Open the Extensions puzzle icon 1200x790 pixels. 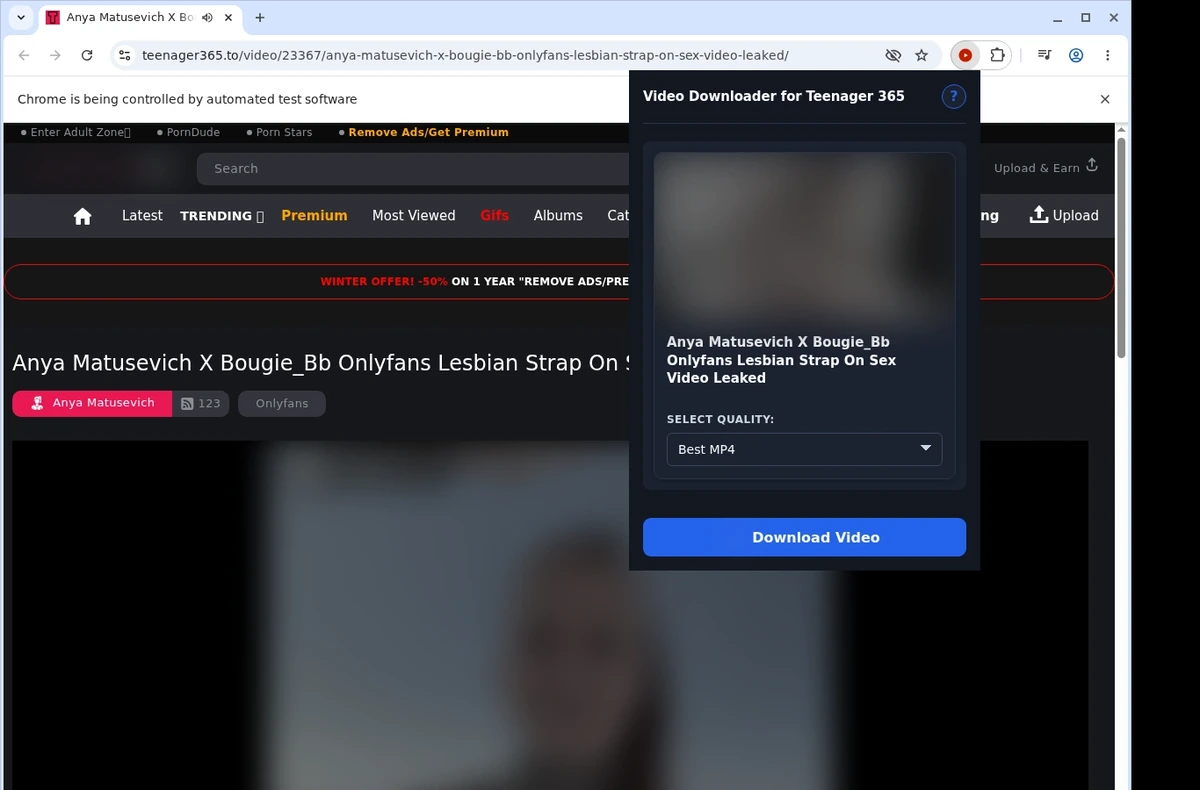point(997,56)
